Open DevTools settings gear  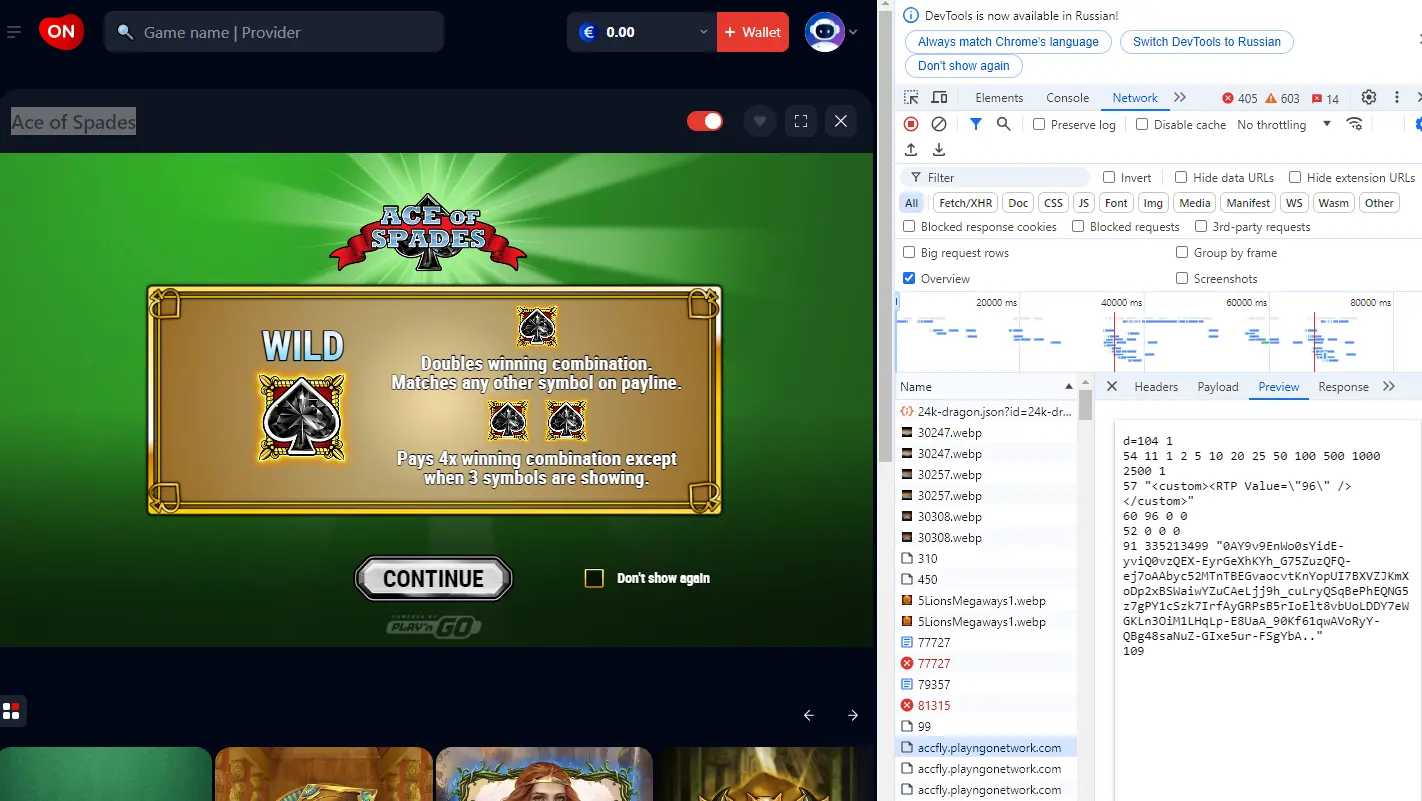1369,98
